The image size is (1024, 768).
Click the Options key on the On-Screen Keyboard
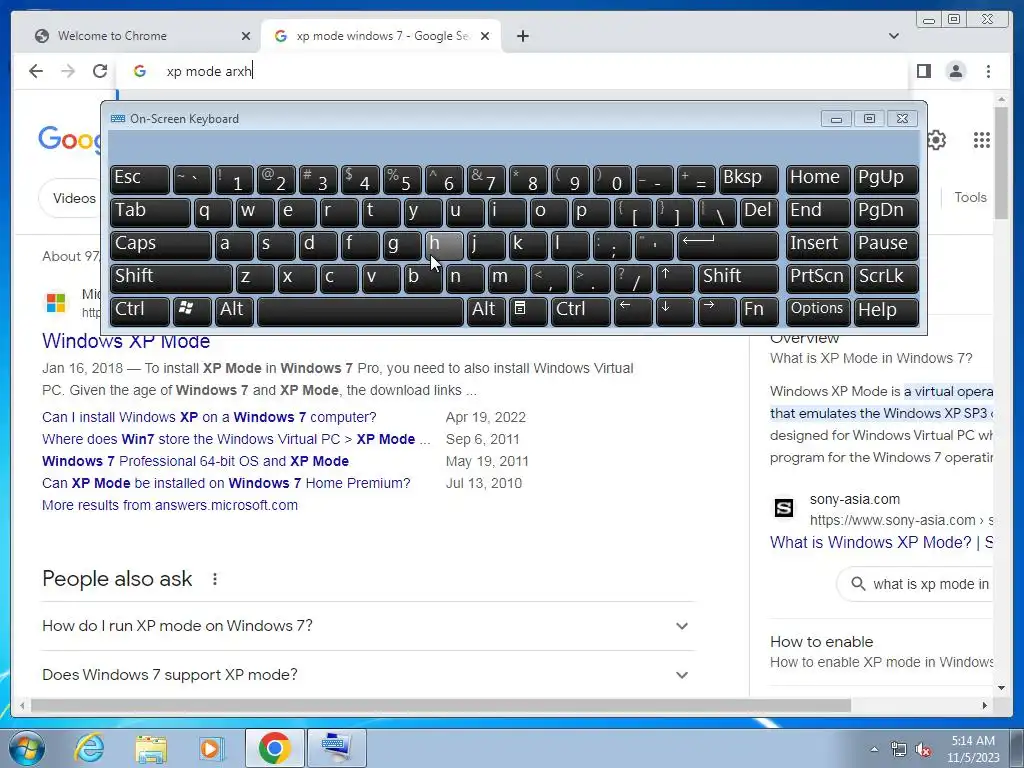click(x=818, y=310)
